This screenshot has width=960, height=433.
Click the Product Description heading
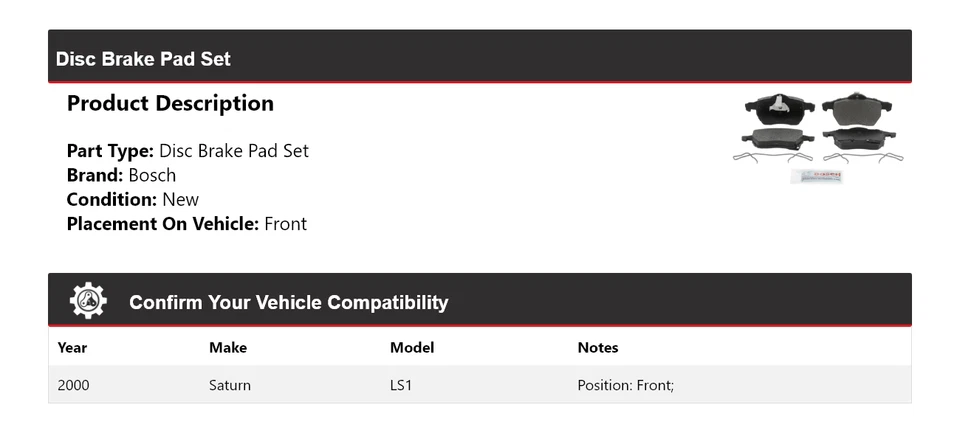pos(170,103)
